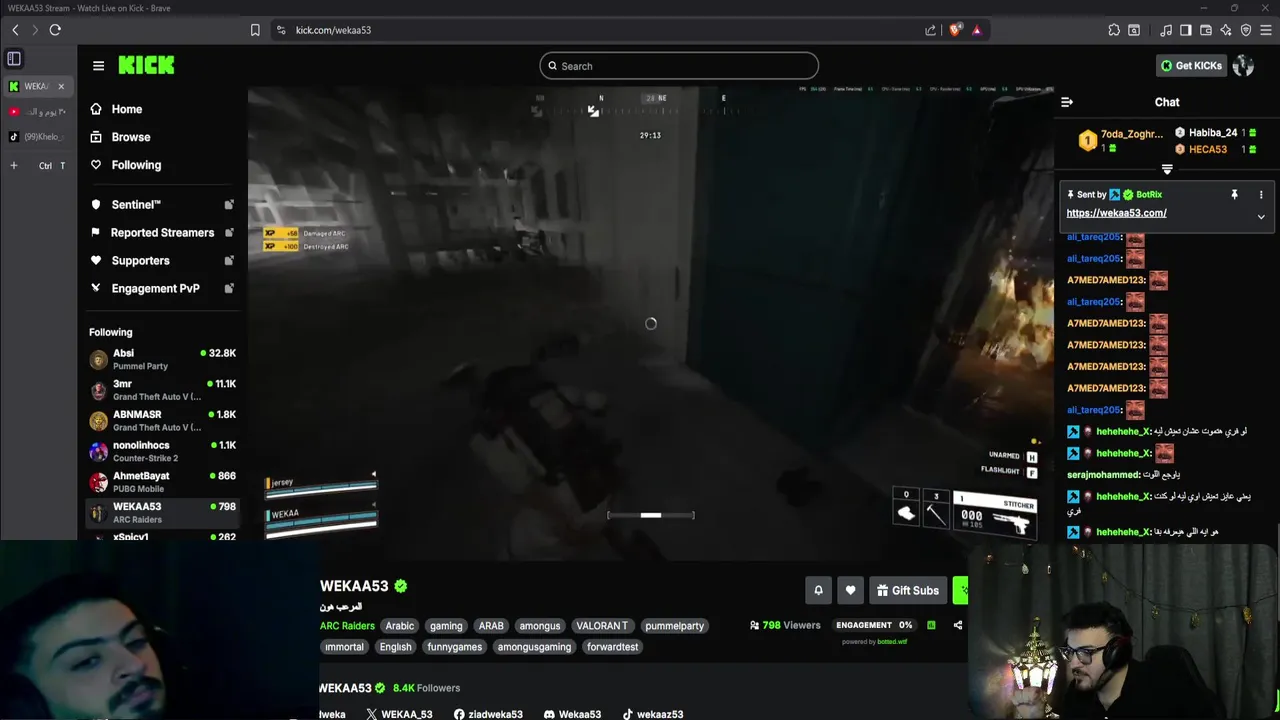Open the user avatar profile menu
This screenshot has width=1280, height=720.
[x=1243, y=66]
